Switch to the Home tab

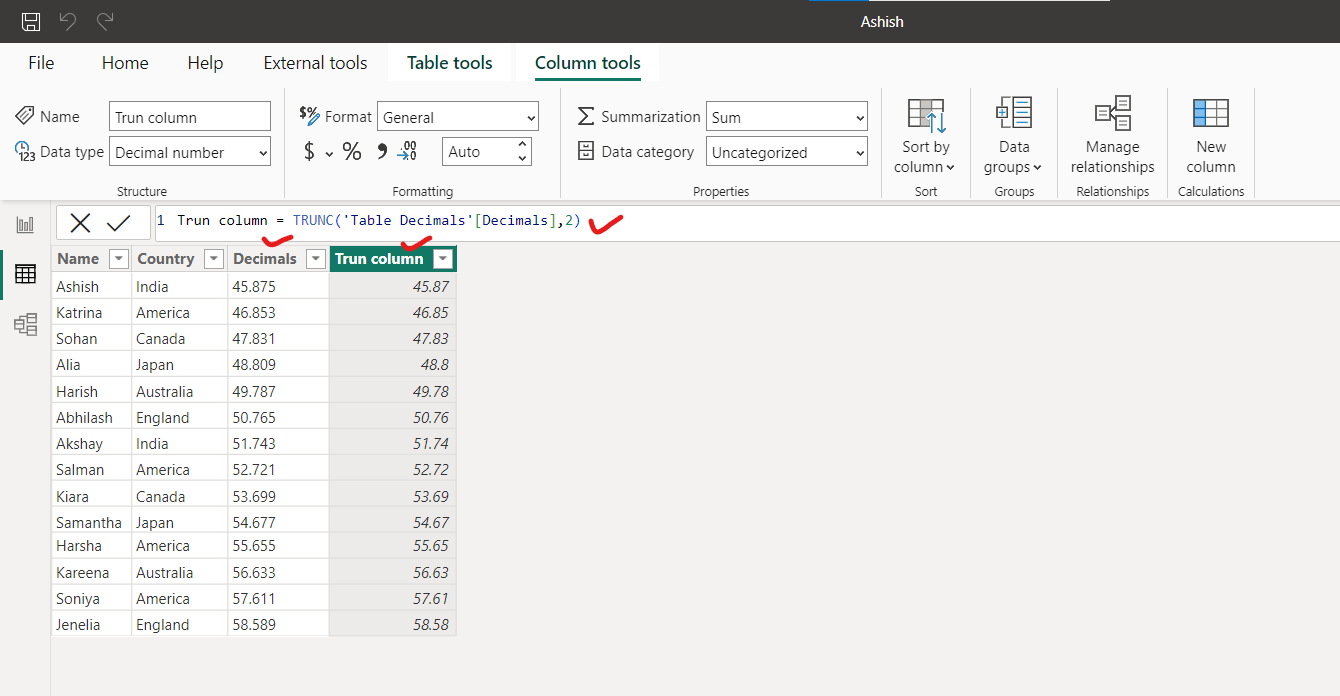click(x=124, y=62)
